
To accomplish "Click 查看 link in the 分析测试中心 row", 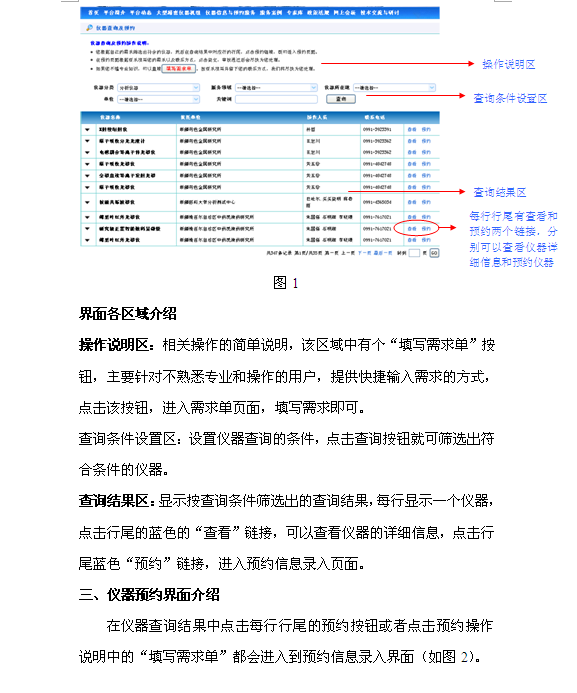I will click(412, 202).
